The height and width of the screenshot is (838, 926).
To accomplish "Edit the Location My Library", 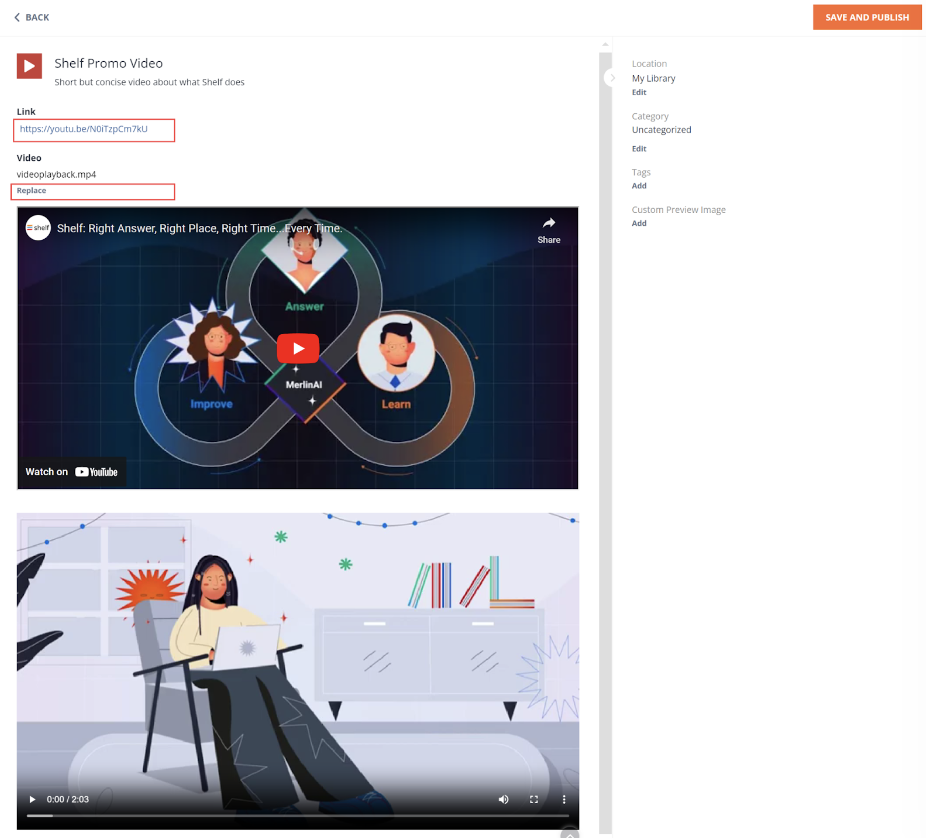I will point(639,92).
